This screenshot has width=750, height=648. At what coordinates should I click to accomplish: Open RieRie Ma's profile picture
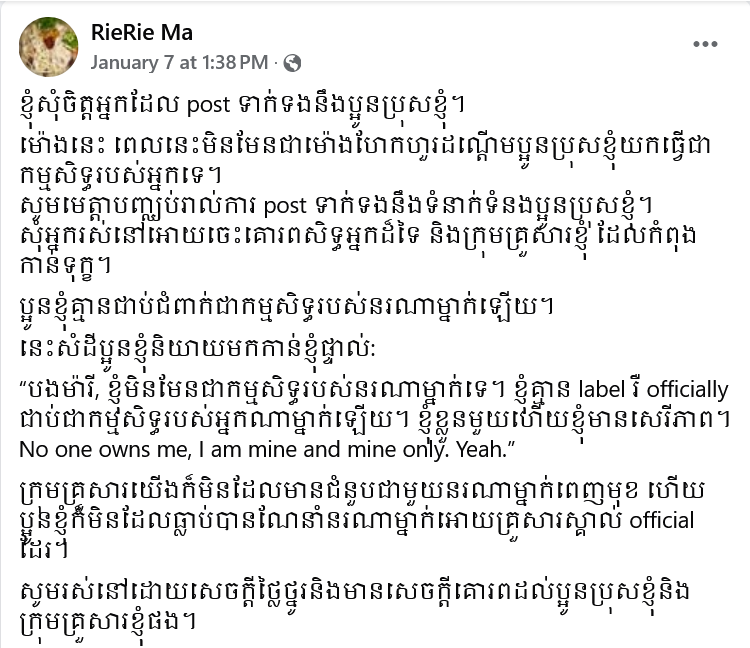[48, 46]
